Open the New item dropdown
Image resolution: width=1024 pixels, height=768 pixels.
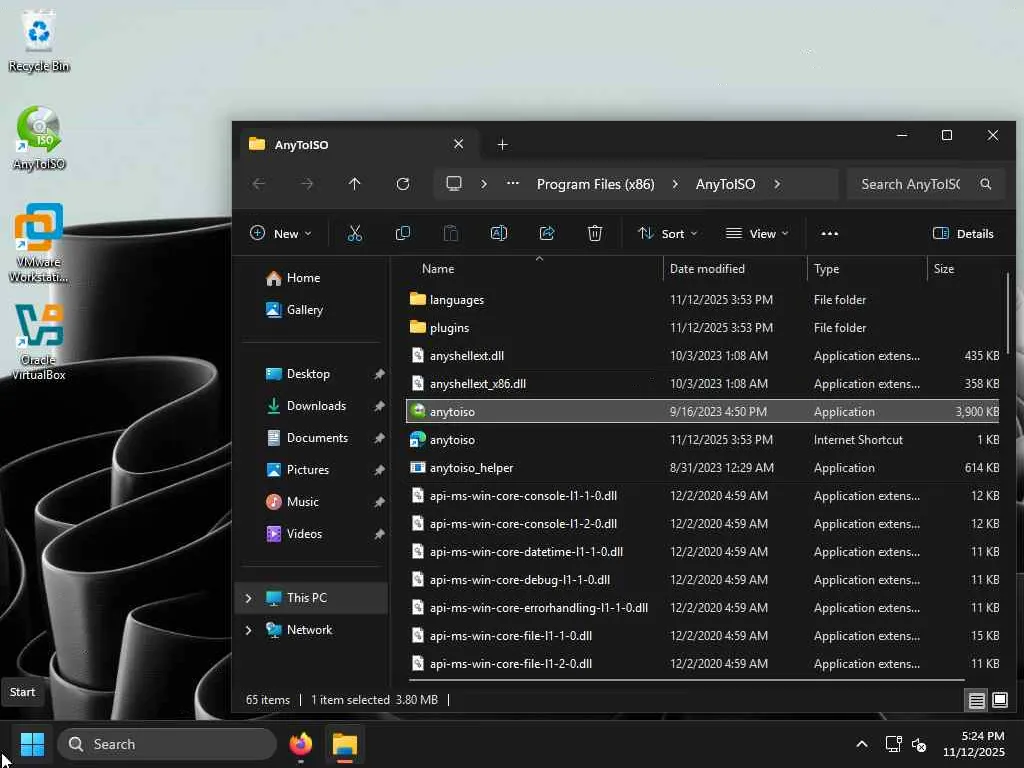coord(281,233)
